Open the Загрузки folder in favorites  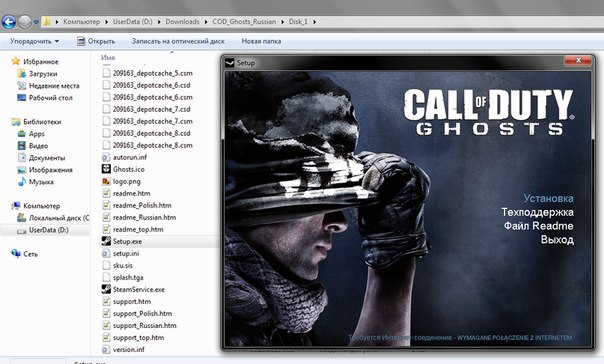click(42, 74)
